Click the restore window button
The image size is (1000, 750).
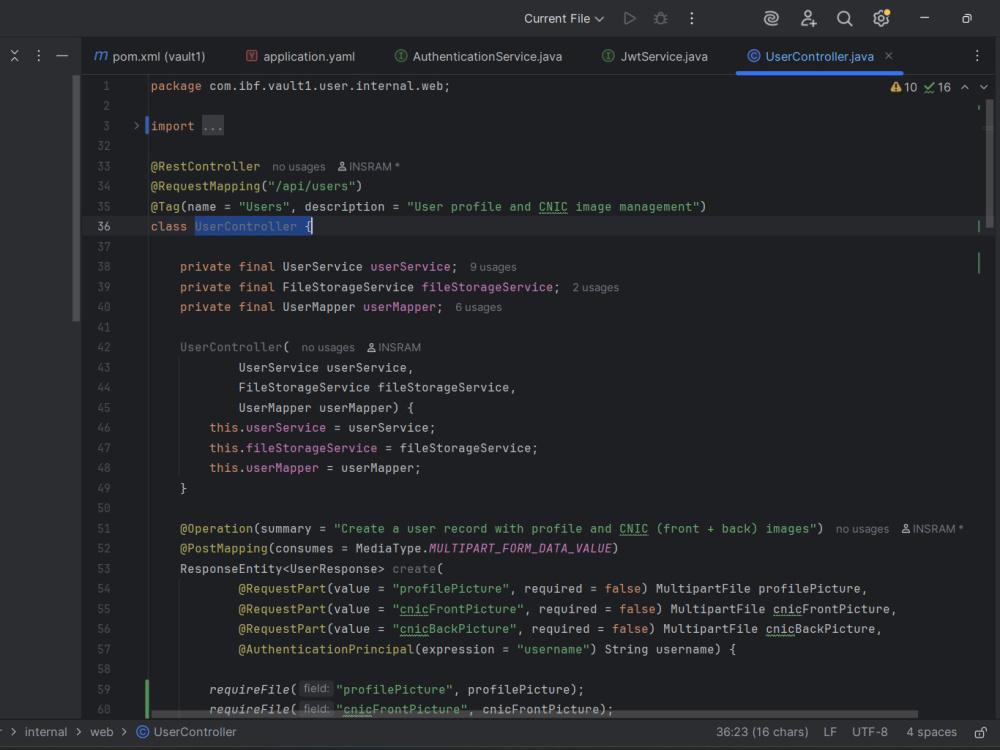click(967, 18)
